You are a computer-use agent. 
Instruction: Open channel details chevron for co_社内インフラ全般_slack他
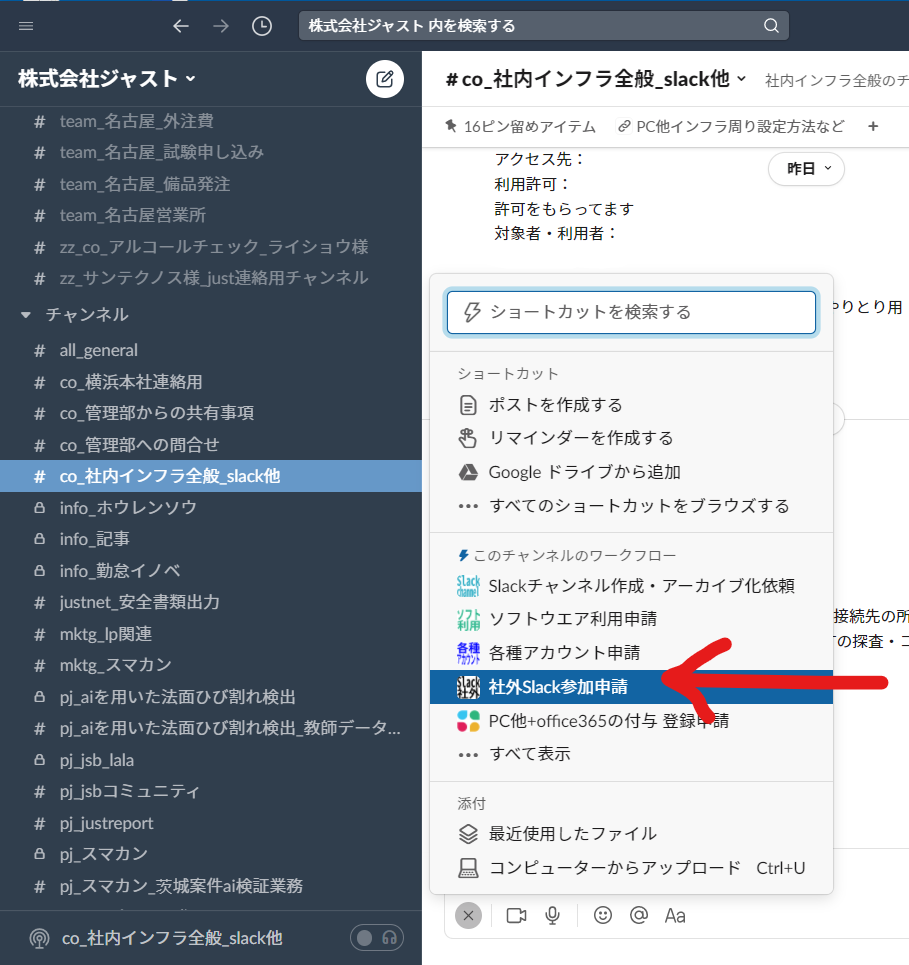tap(742, 79)
